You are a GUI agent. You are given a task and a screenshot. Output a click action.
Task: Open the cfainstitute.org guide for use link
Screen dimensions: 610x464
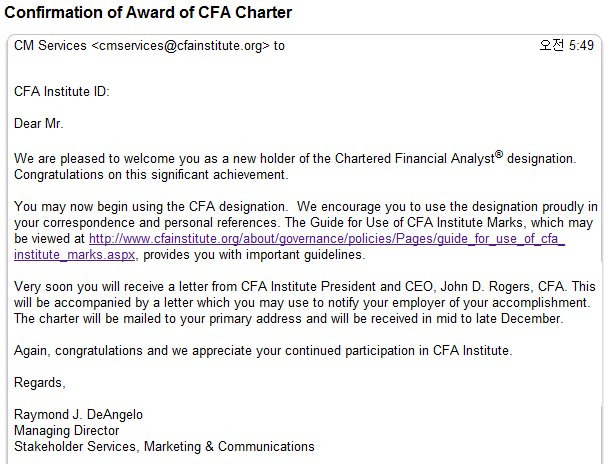point(327,238)
